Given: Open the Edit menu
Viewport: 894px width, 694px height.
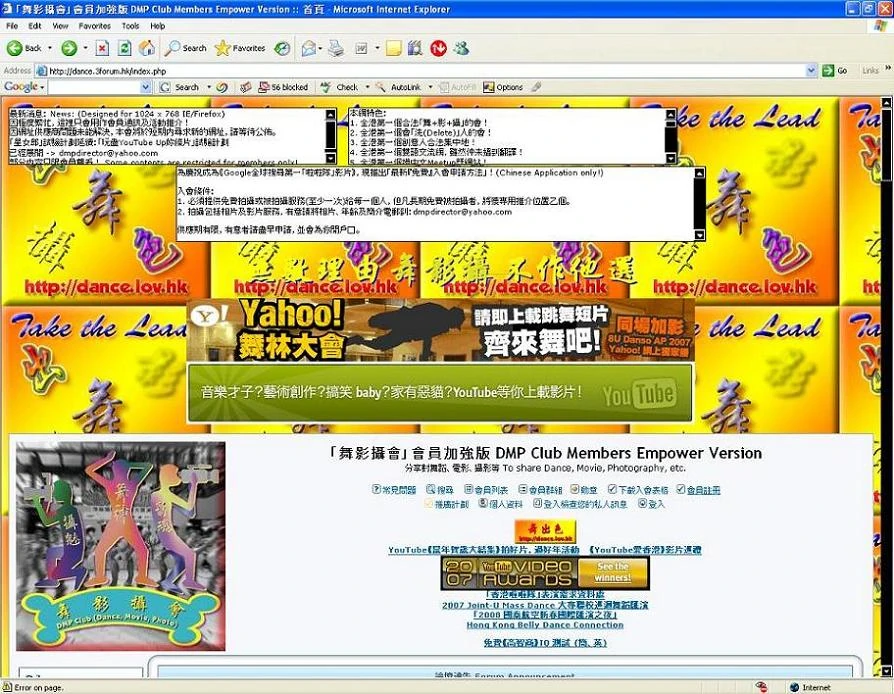Looking at the screenshot, I should (35, 26).
